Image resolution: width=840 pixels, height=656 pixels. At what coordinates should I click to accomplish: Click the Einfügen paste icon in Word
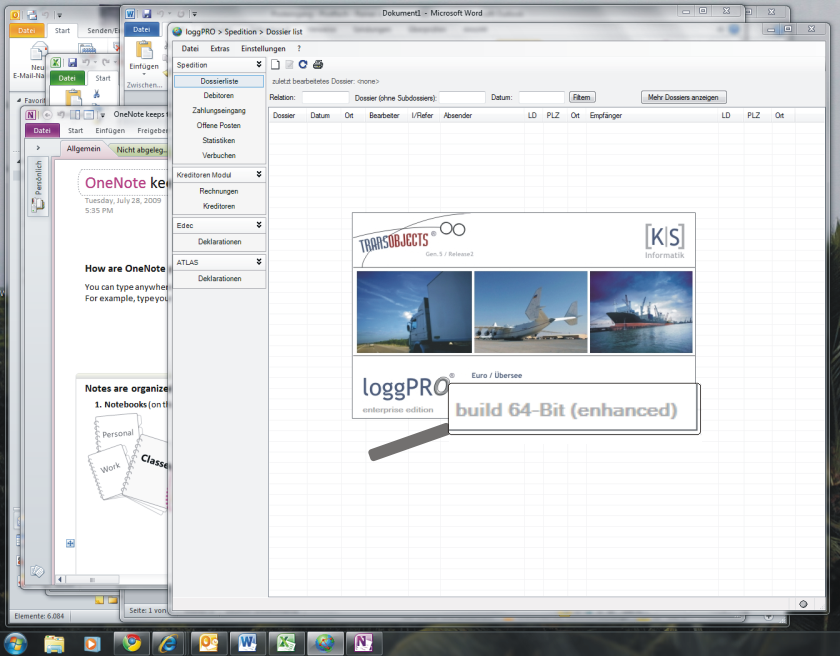144,50
